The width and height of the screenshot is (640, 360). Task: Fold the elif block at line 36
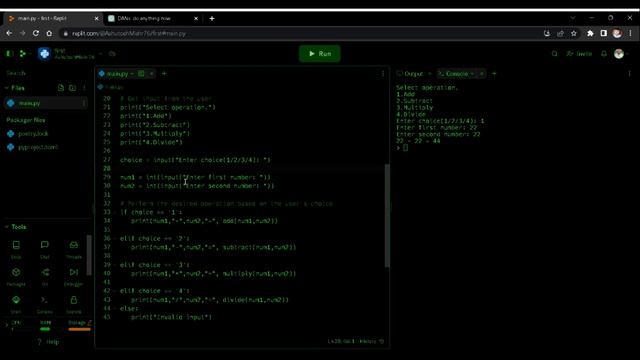pos(115,238)
